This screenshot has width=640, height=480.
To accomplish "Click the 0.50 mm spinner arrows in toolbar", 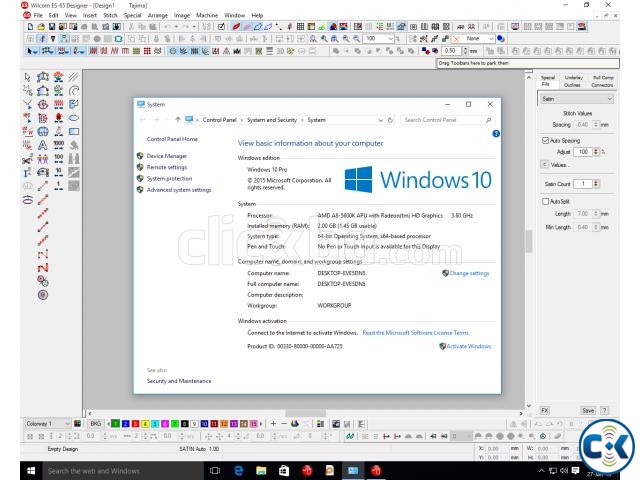I will pyautogui.click(x=465, y=51).
